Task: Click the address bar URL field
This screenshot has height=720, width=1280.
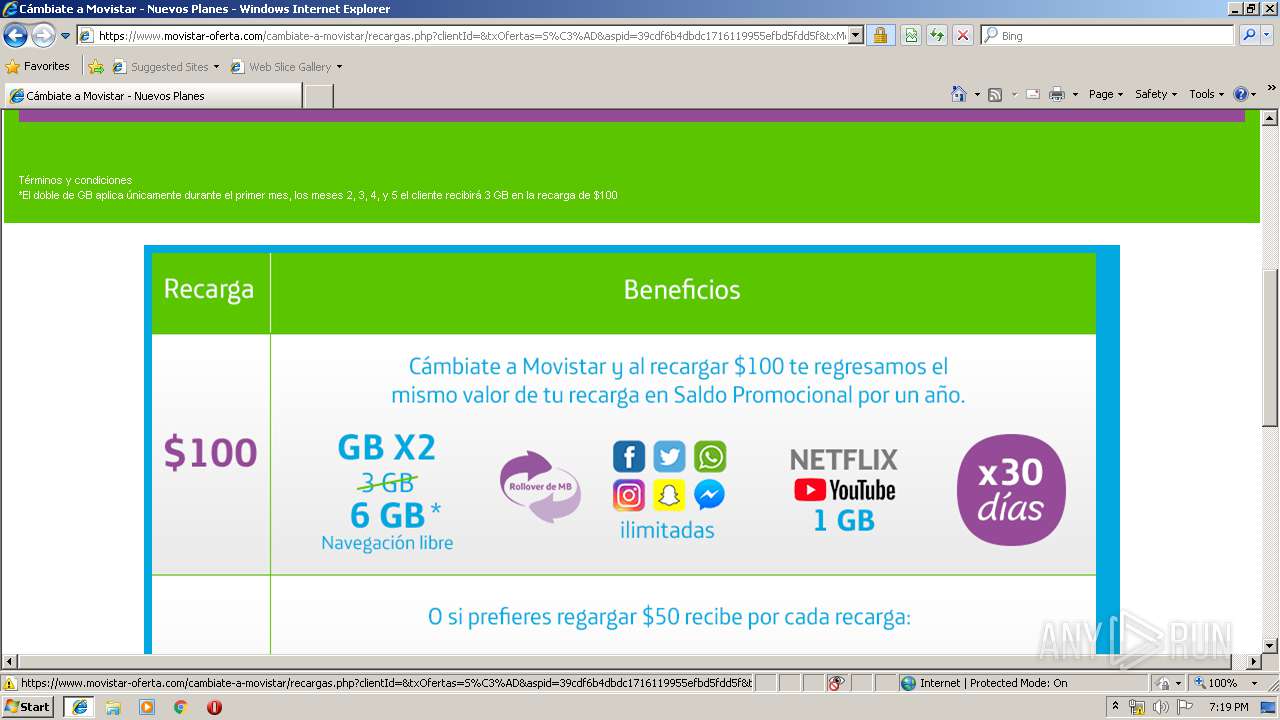Action: (x=463, y=36)
